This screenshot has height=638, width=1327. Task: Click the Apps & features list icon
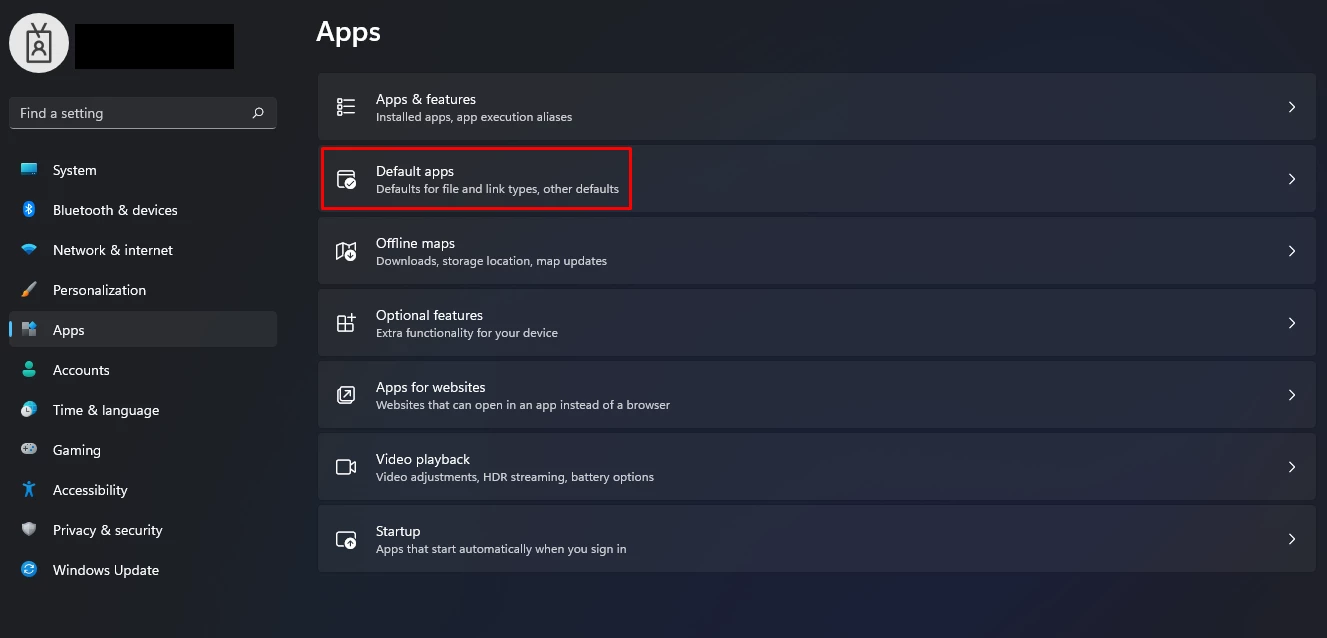(346, 107)
